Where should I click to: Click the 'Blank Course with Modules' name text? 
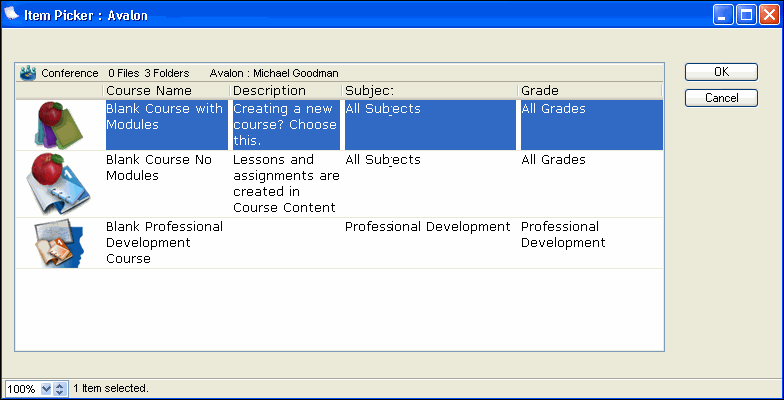coord(164,117)
